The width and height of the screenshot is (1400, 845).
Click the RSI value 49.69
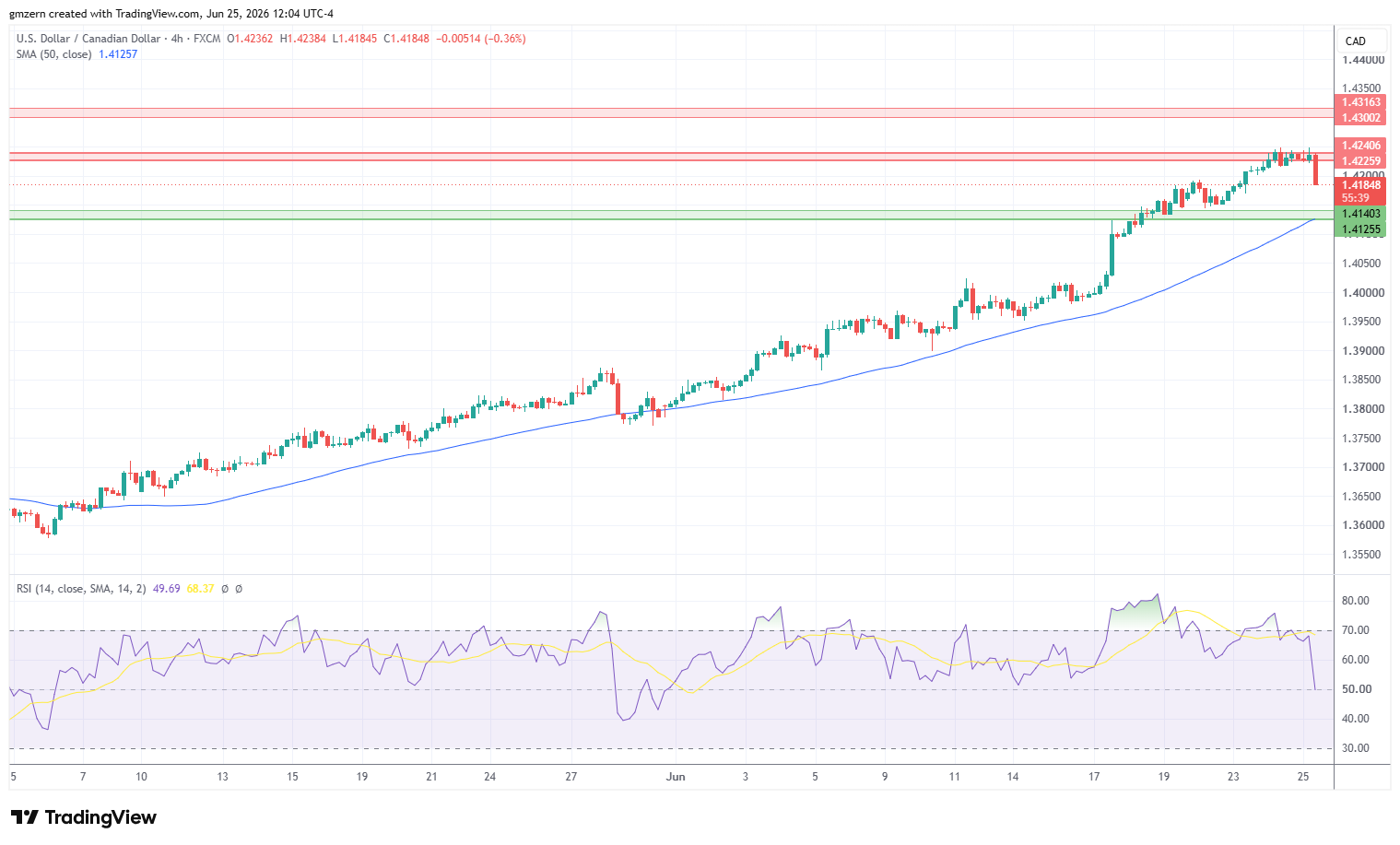pos(166,589)
